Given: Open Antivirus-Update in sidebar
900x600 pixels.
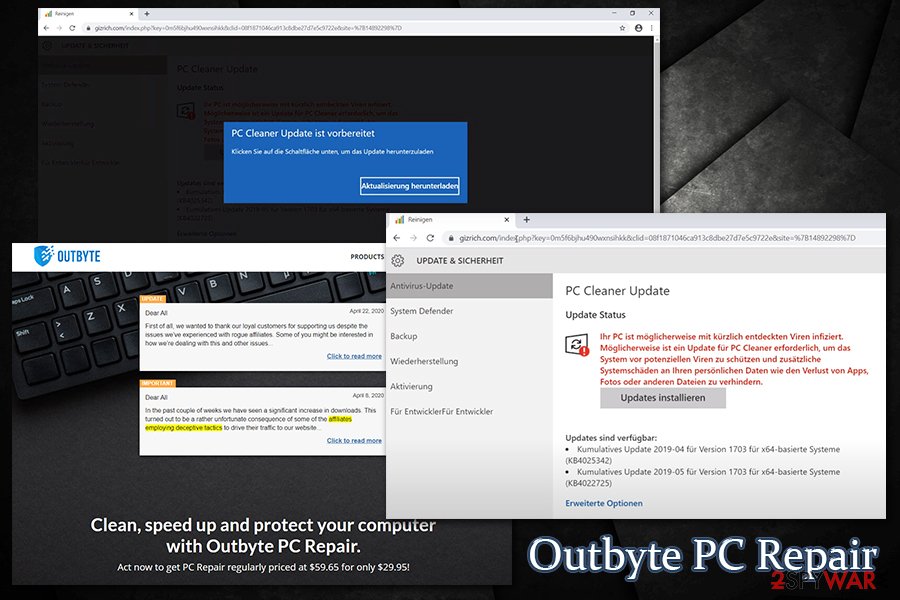Looking at the screenshot, I should coord(469,286).
